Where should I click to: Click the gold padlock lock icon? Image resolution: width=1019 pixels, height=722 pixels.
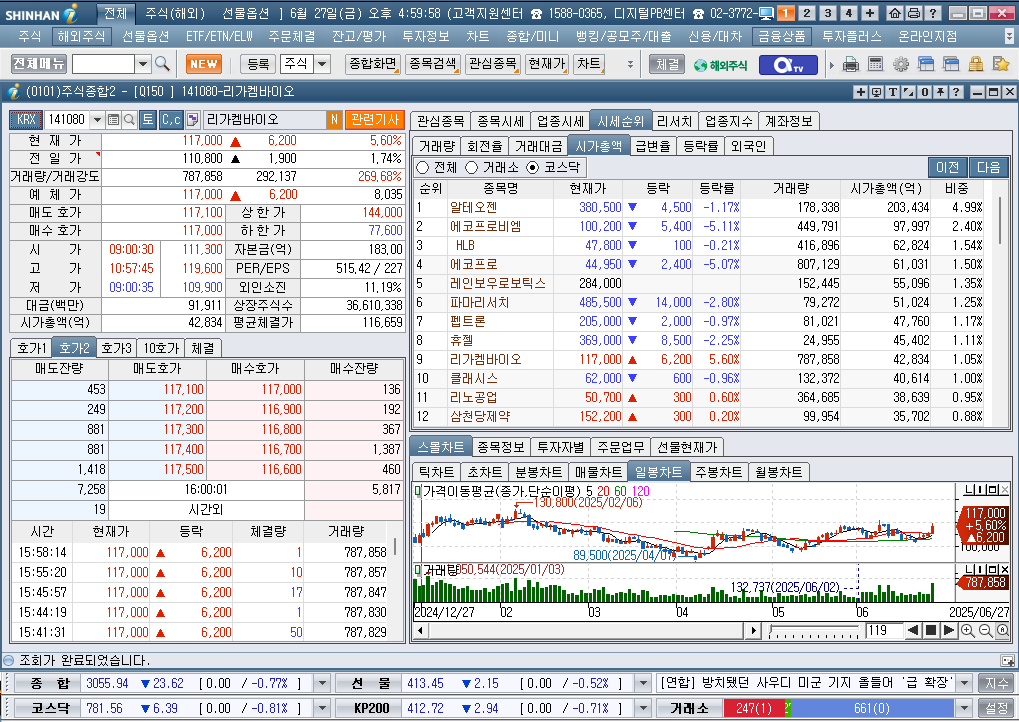pyautogui.click(x=975, y=64)
